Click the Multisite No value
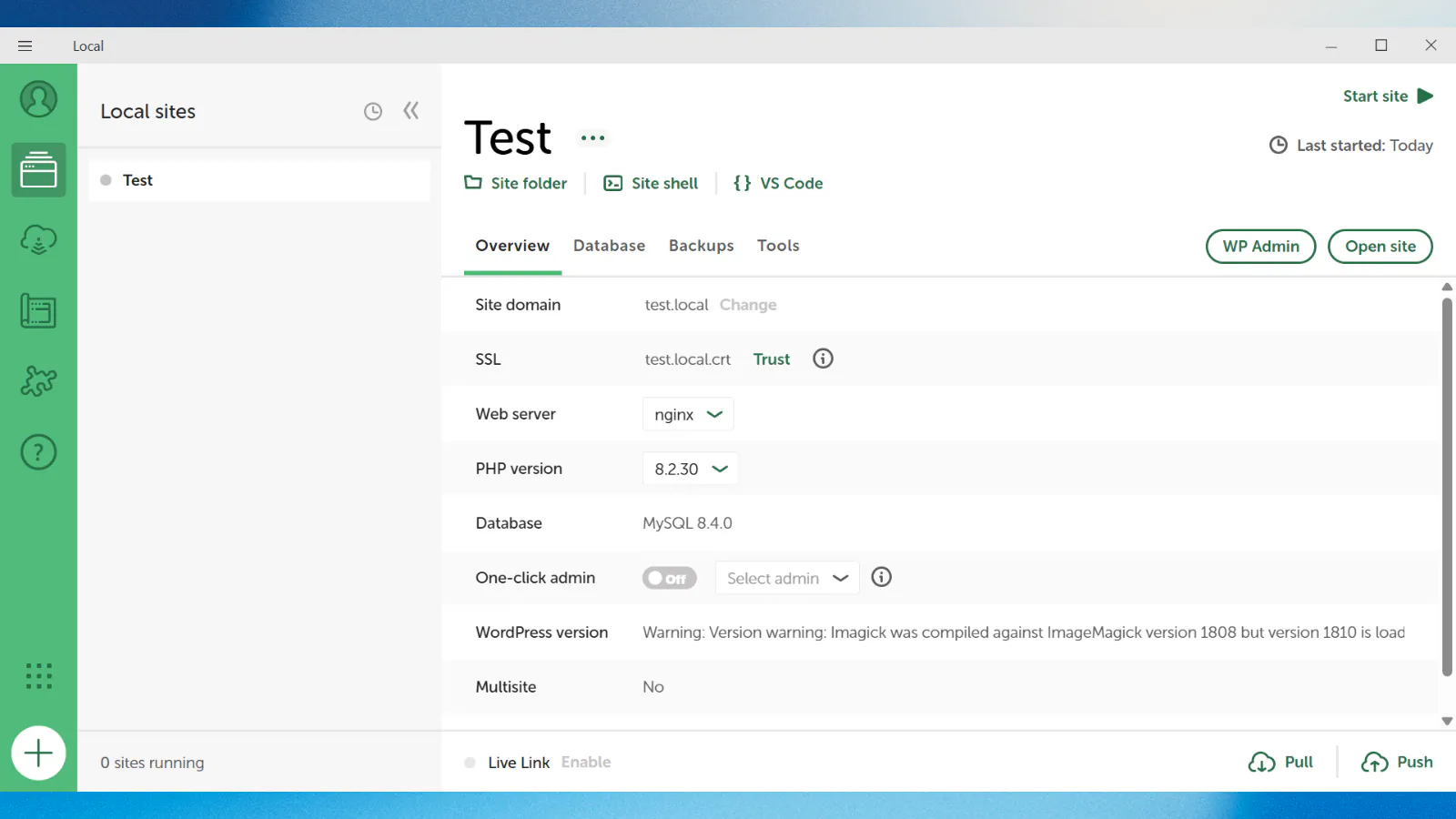This screenshot has height=819, width=1456. [653, 687]
